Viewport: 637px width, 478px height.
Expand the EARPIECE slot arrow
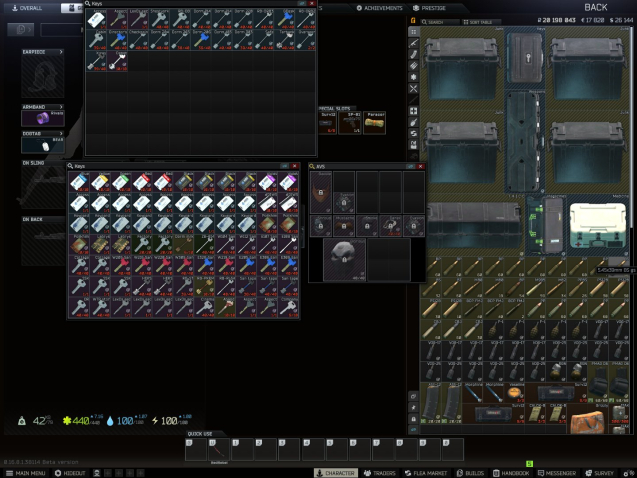pos(61,52)
